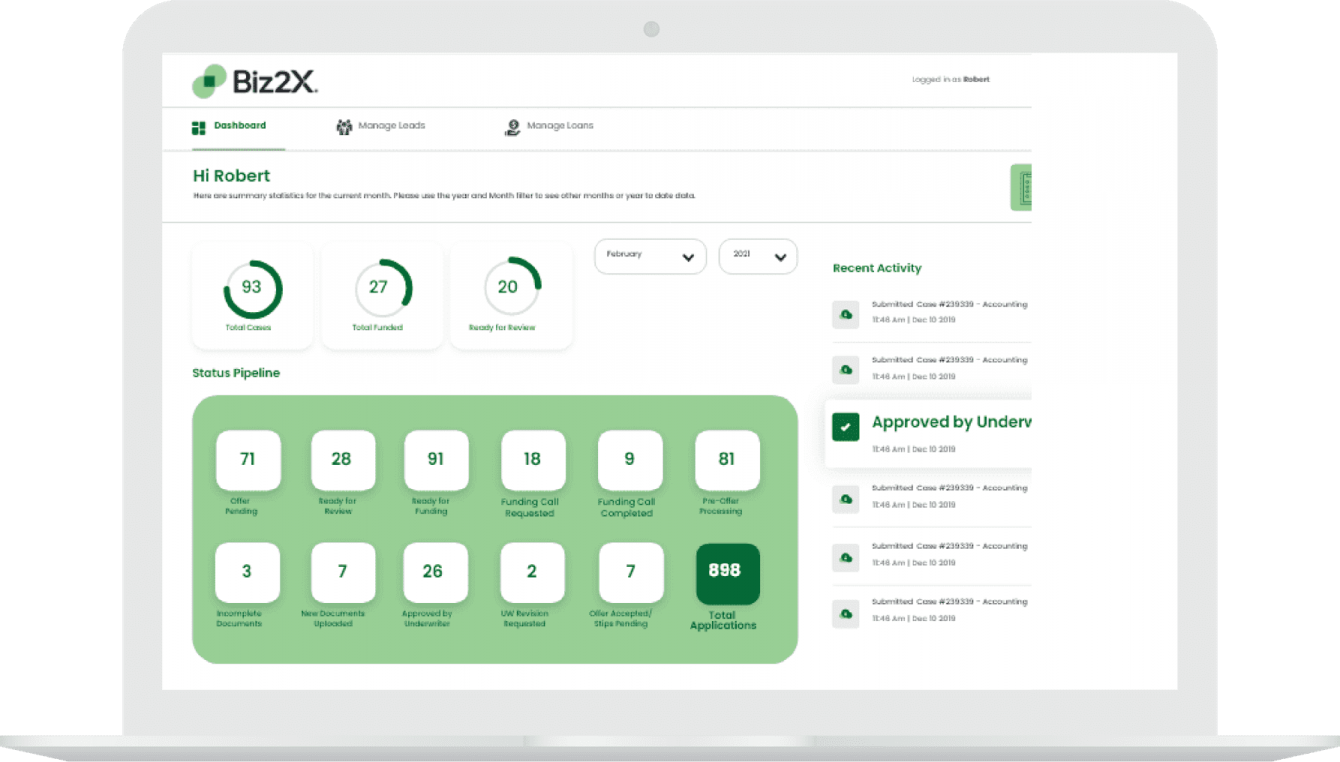Open the green slide-out panel beside Hi Robert
The image size is (1340, 762).
click(1022, 187)
